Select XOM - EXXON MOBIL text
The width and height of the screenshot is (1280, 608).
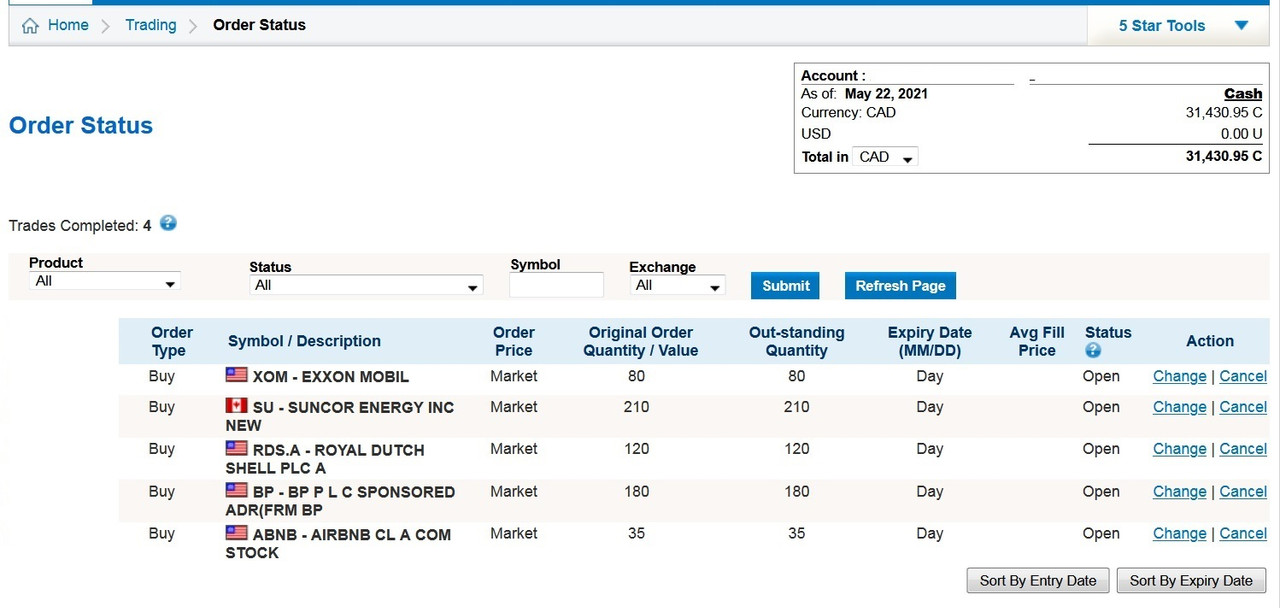331,377
